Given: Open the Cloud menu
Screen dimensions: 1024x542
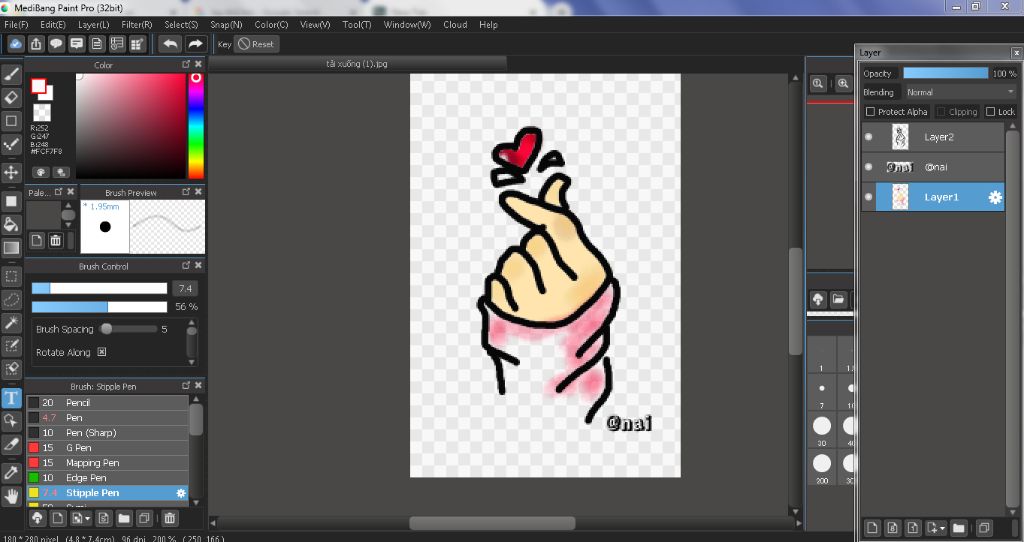Looking at the screenshot, I should pyautogui.click(x=455, y=25).
